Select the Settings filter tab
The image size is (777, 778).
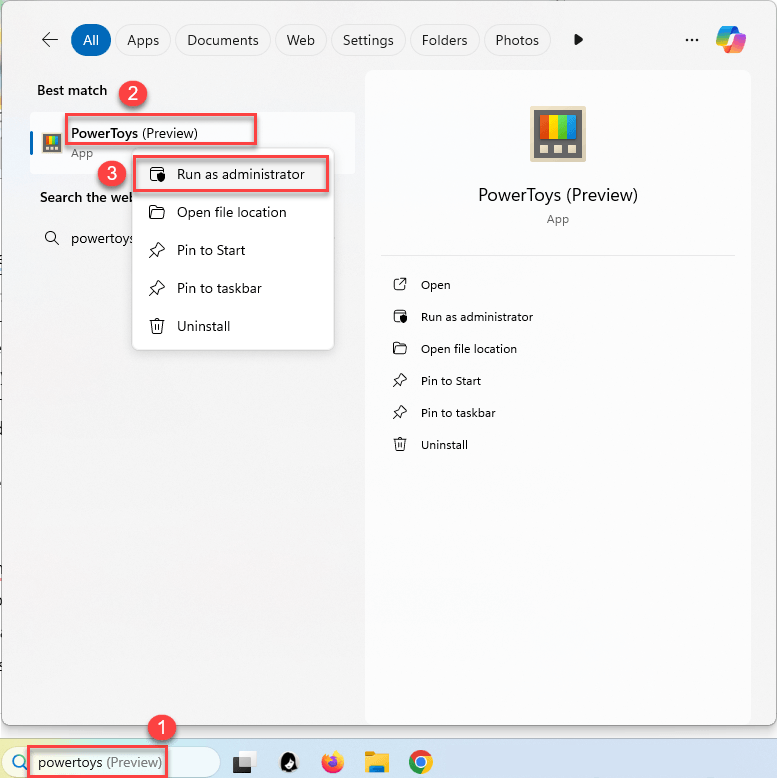(x=368, y=40)
